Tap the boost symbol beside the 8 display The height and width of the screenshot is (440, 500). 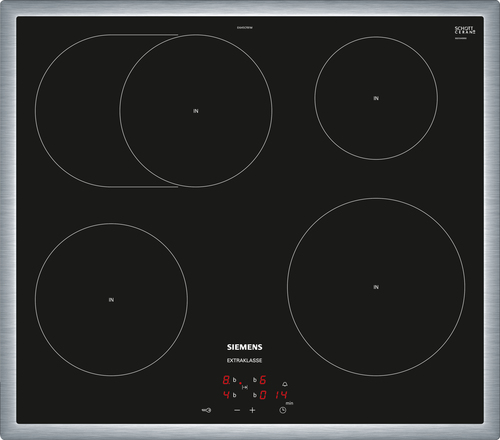(235, 380)
